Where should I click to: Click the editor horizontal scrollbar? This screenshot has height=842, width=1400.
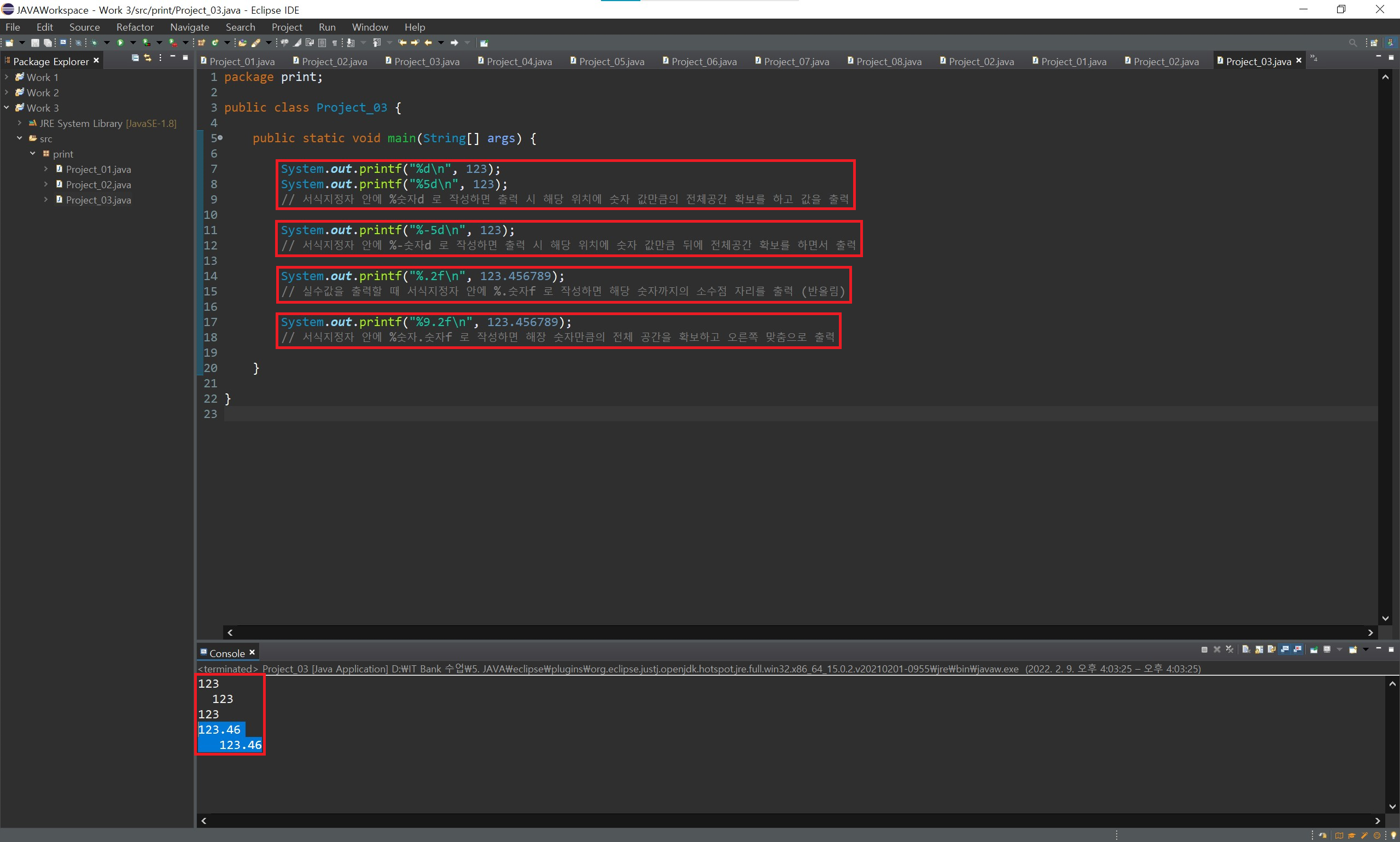coord(794,632)
